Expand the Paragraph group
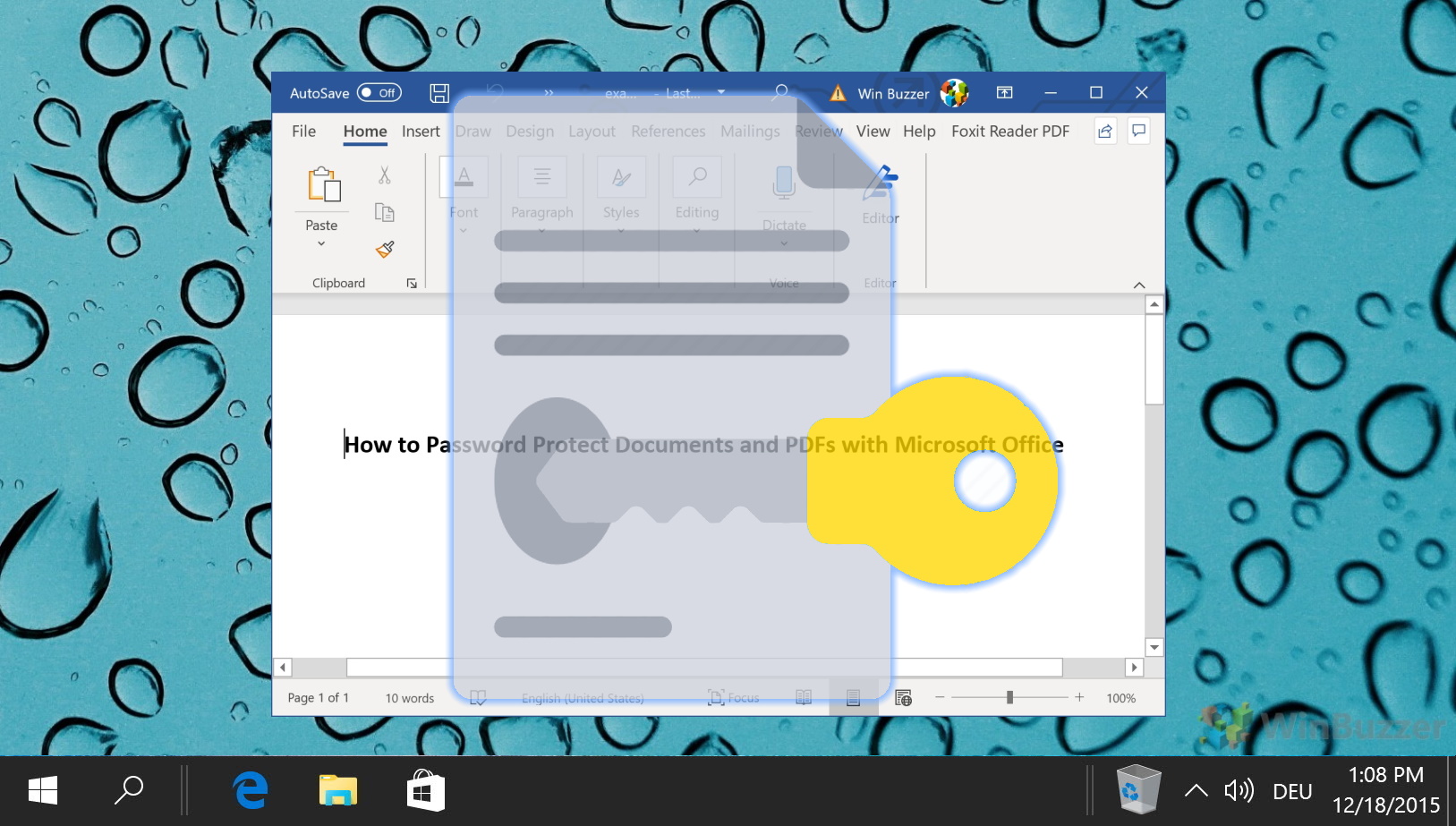This screenshot has height=826, width=1456. pyautogui.click(x=542, y=196)
